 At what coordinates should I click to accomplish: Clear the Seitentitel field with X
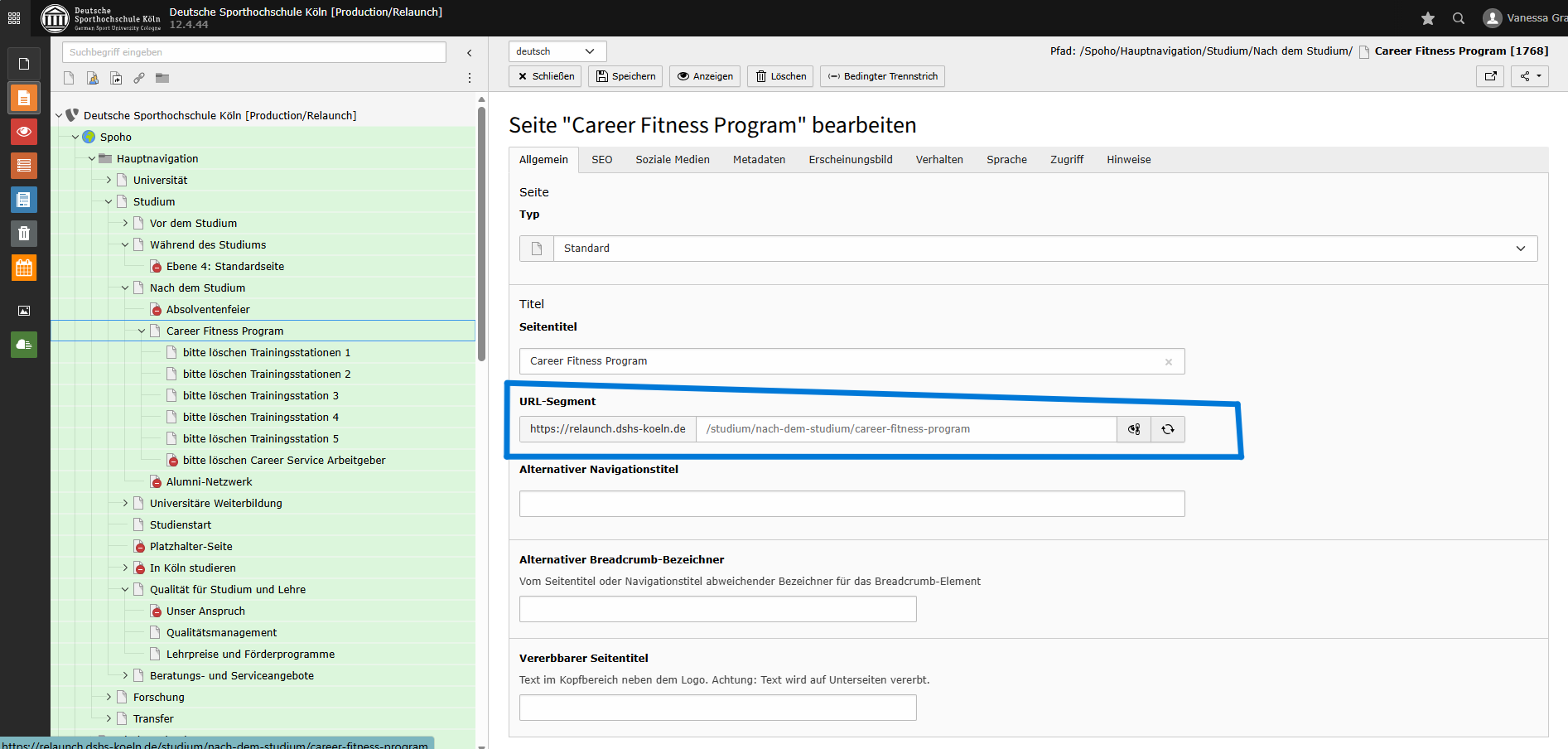(1169, 362)
